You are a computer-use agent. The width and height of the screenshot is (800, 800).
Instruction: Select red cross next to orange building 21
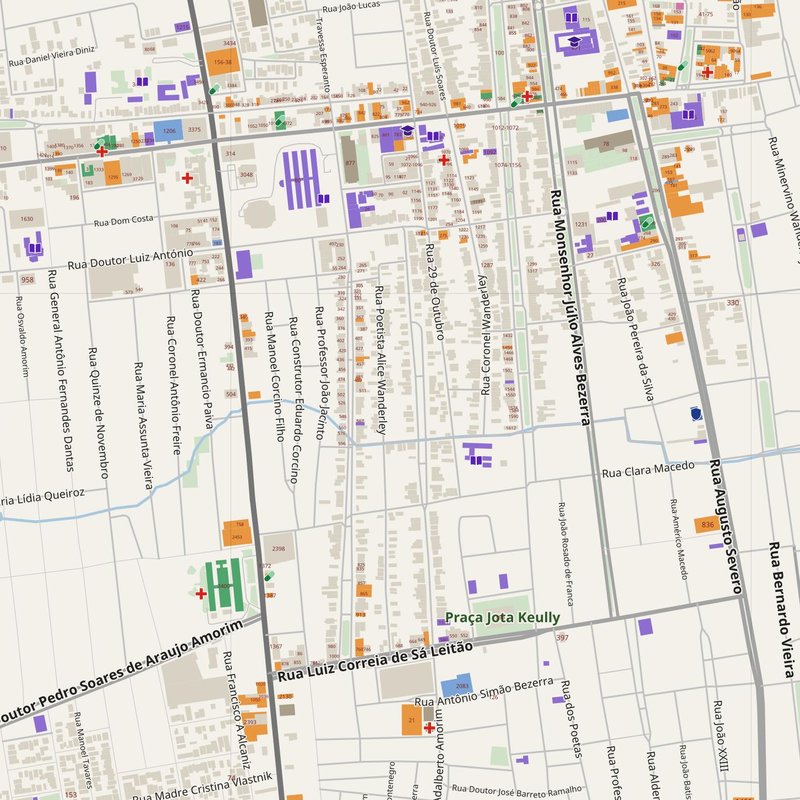(429, 727)
